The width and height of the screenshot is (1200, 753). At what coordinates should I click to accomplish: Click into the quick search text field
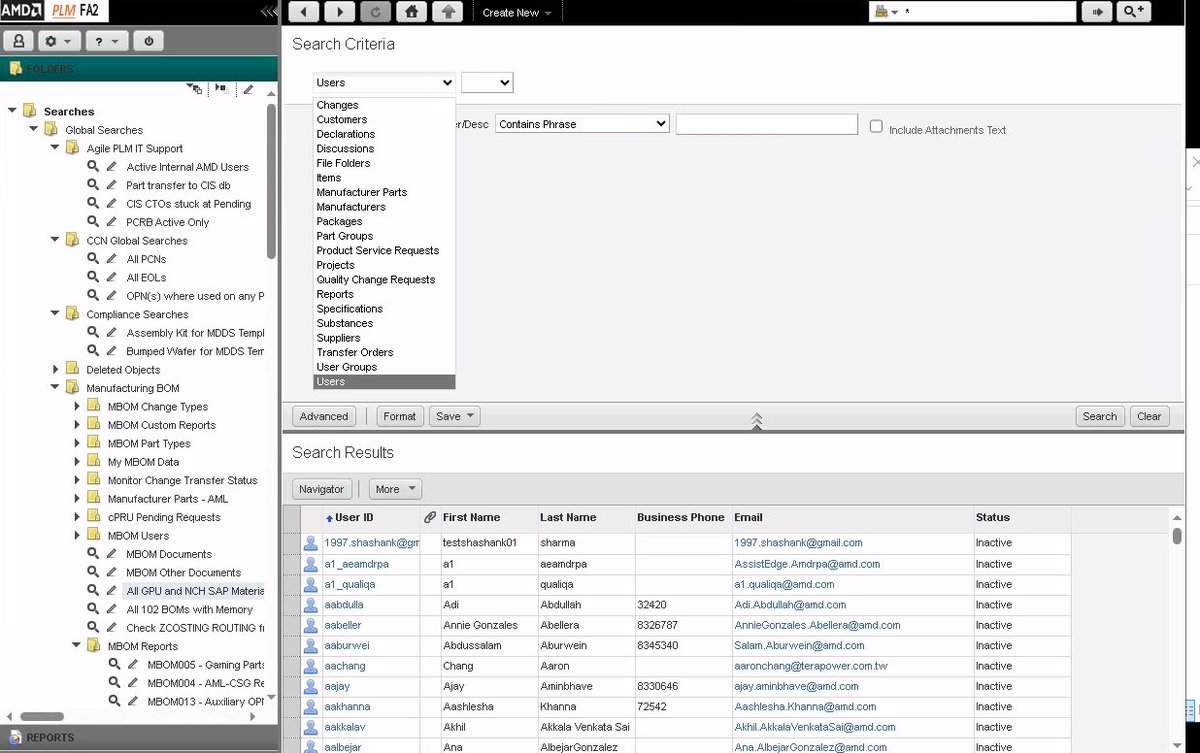click(x=989, y=12)
